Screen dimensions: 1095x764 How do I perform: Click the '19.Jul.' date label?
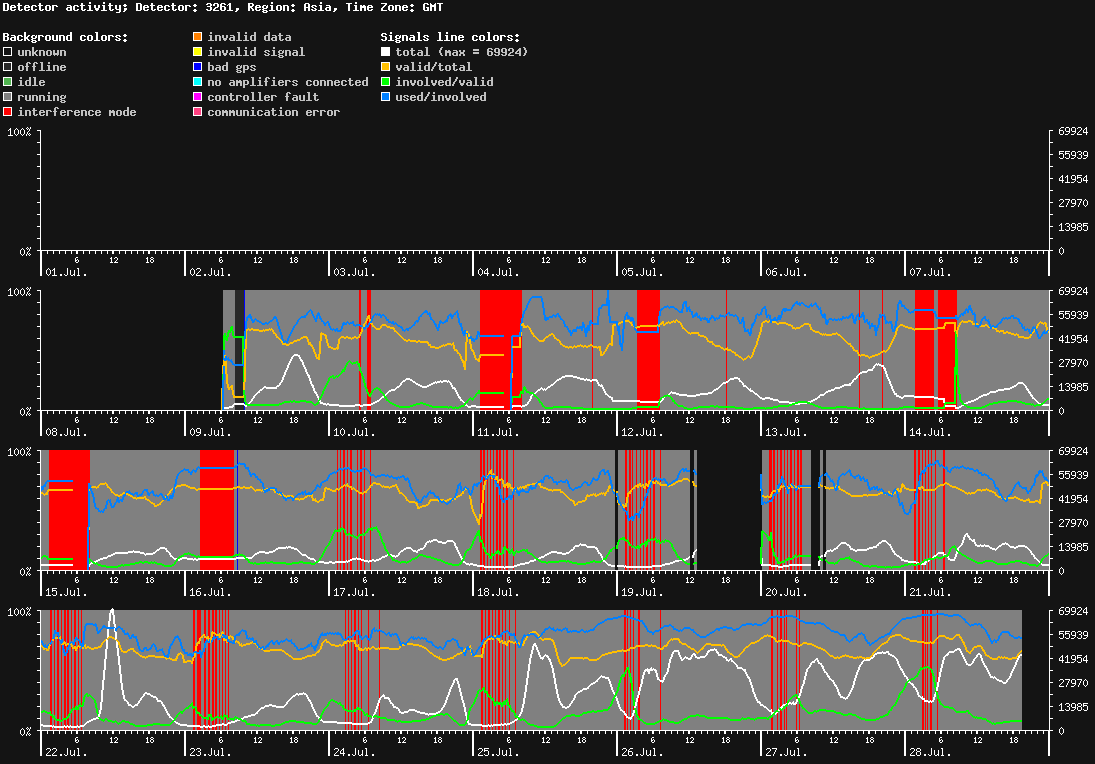[x=642, y=592]
